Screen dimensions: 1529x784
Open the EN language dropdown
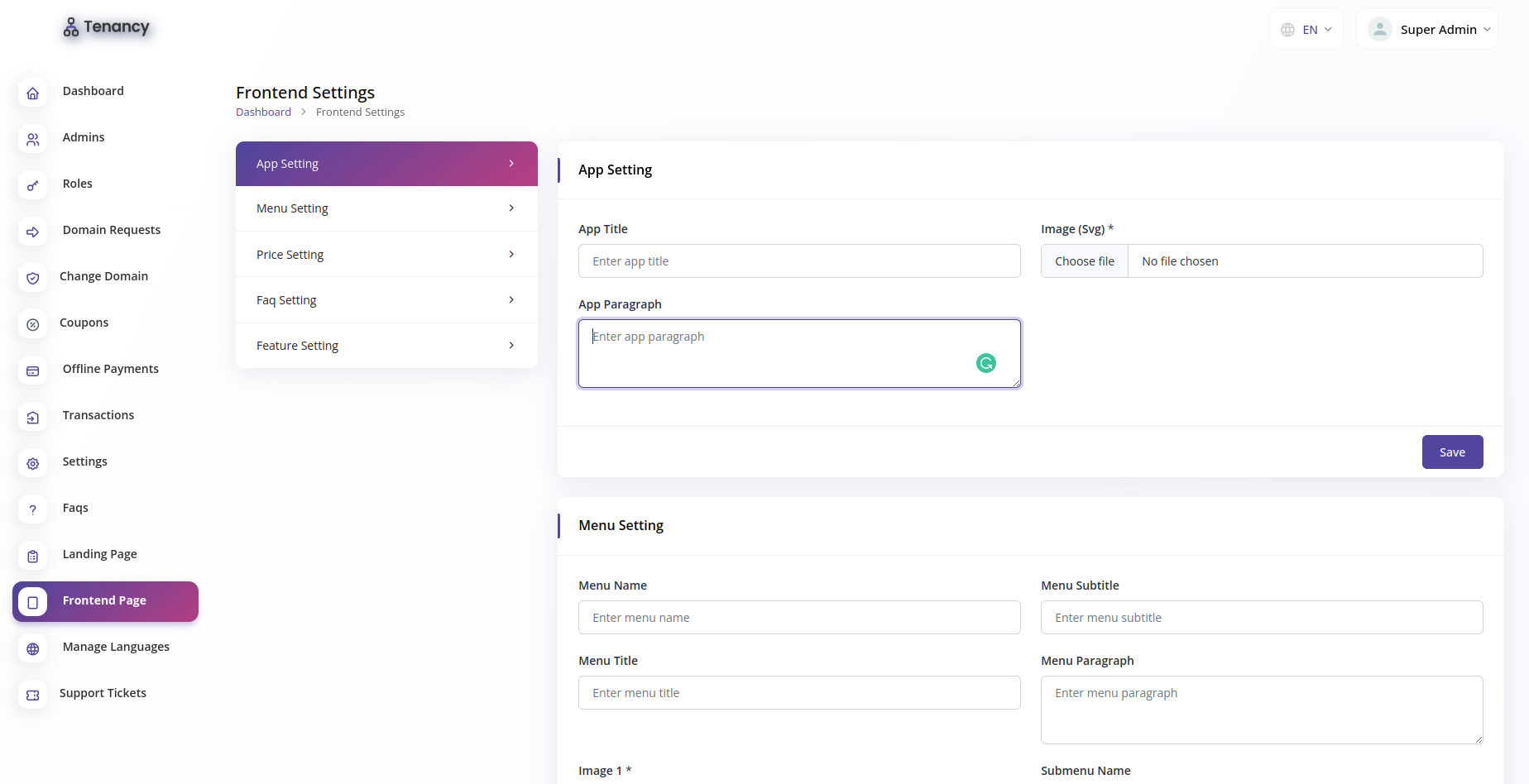pos(1306,30)
